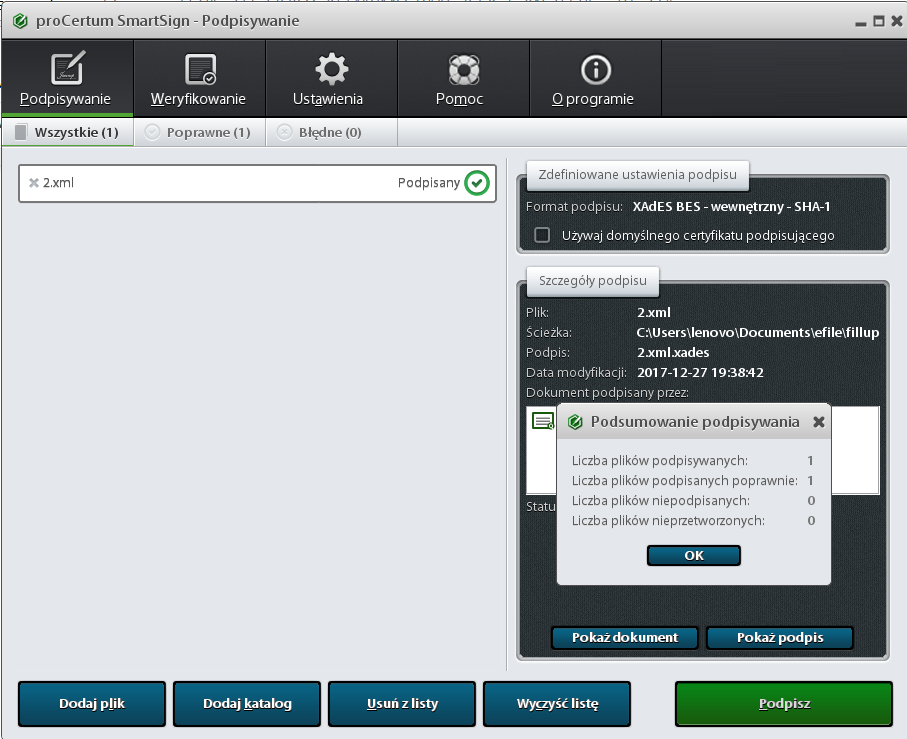
Task: Switch to the Wszystkie (1) tab
Action: 68,132
